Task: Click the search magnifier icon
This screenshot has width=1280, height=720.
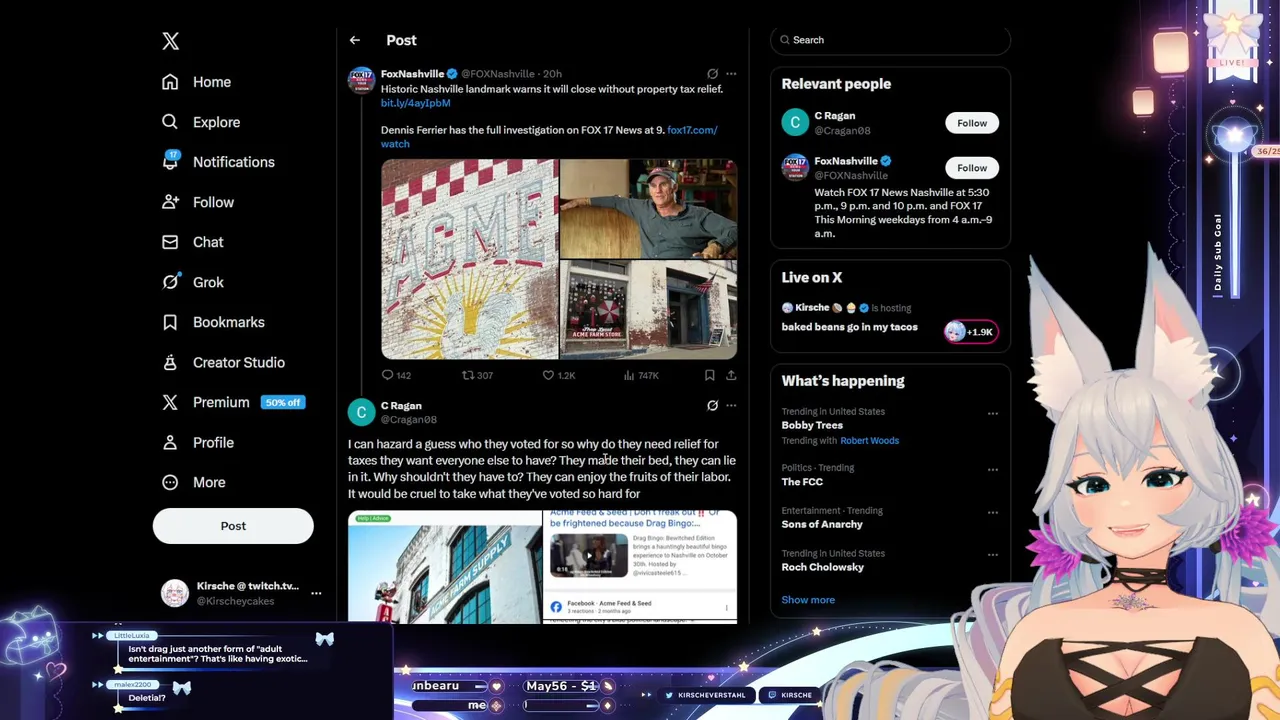Action: tap(785, 40)
